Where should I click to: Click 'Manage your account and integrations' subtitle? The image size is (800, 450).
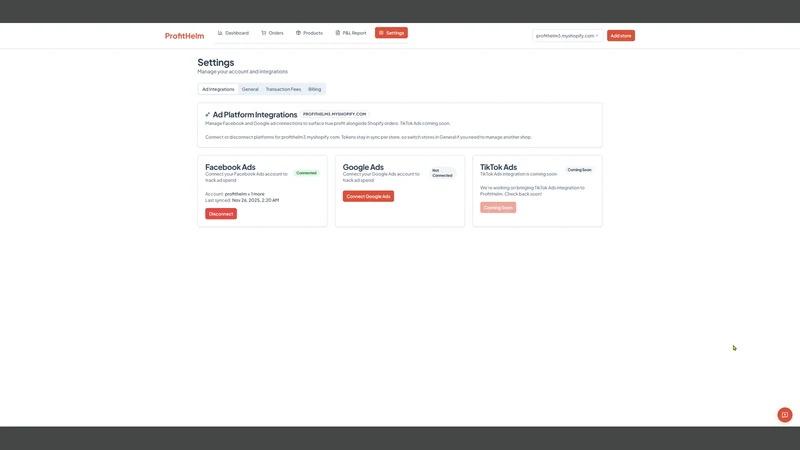click(x=242, y=71)
